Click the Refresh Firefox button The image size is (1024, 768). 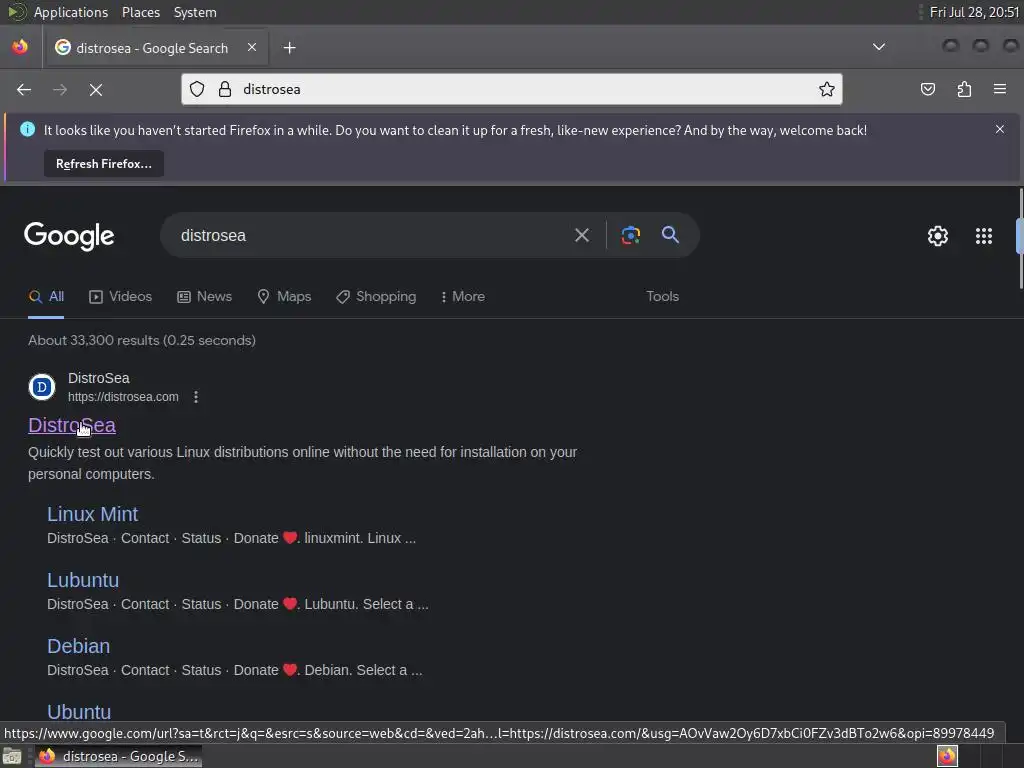tap(104, 164)
